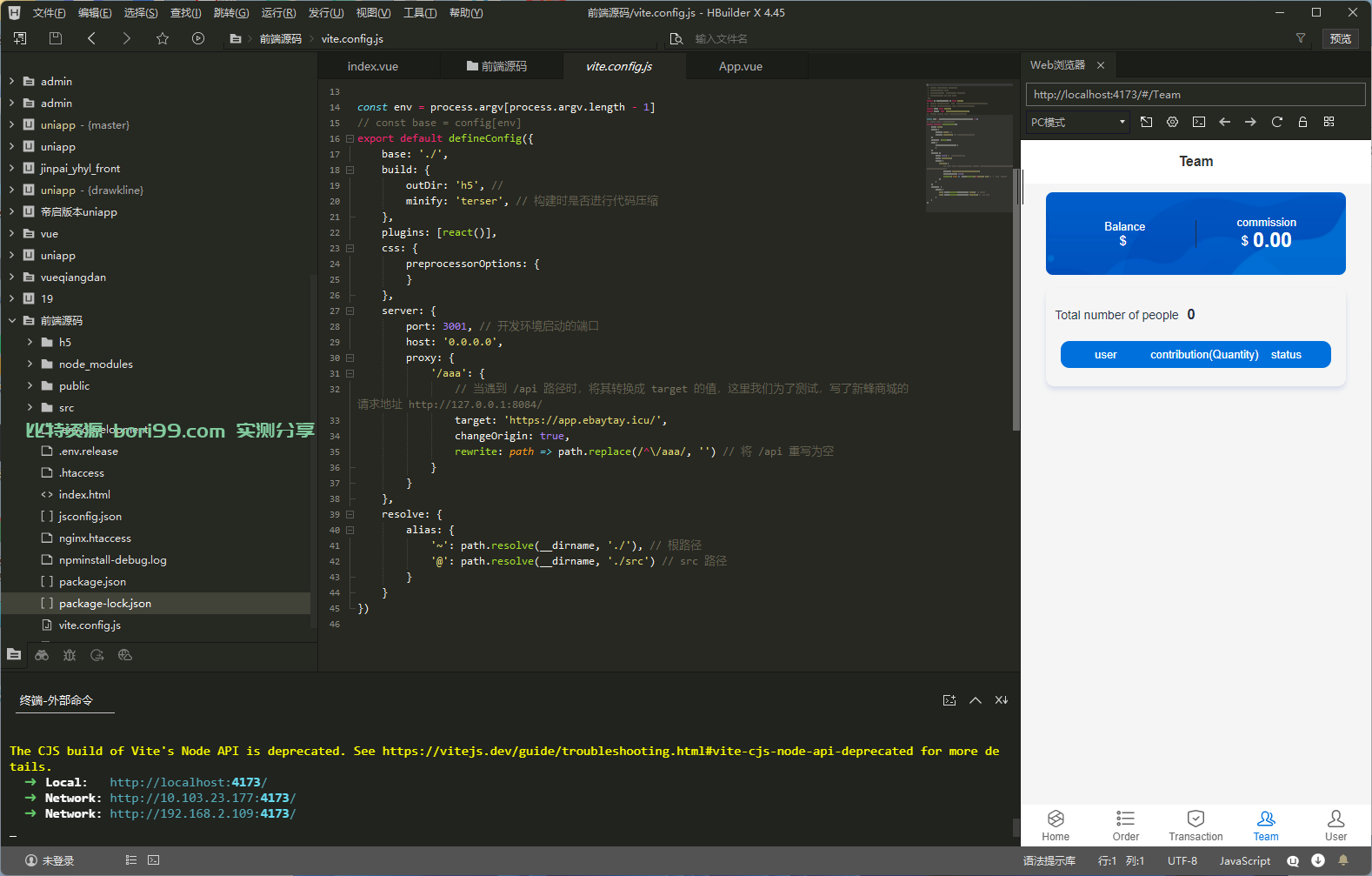This screenshot has width=1372, height=876.
Task: Click the 预览 preview button
Action: (x=1341, y=38)
